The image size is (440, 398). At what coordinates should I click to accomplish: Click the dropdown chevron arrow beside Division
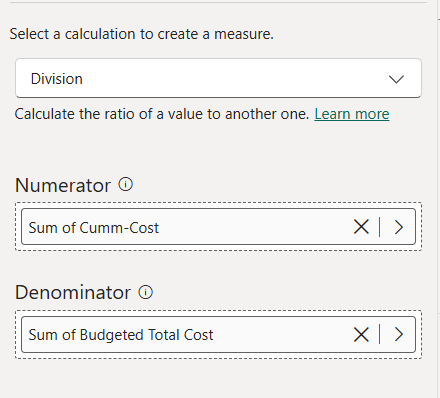[396, 79]
